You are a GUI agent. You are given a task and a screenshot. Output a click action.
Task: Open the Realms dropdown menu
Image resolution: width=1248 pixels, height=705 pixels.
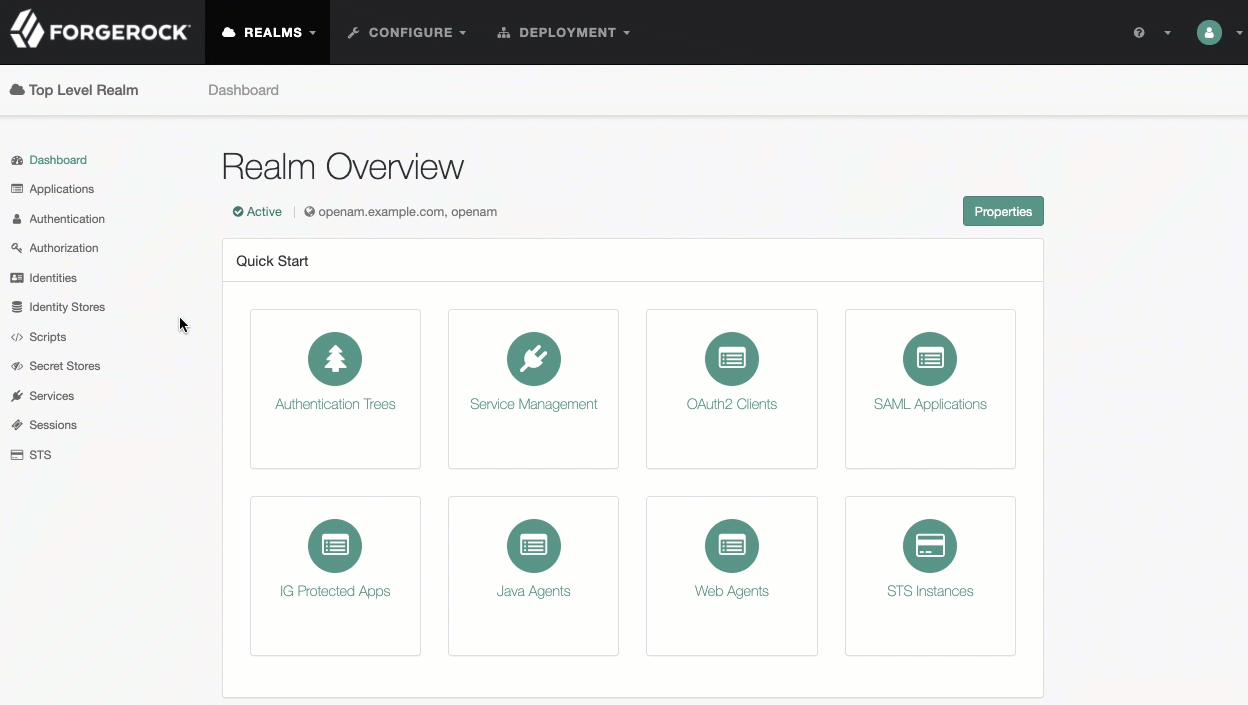coord(268,33)
